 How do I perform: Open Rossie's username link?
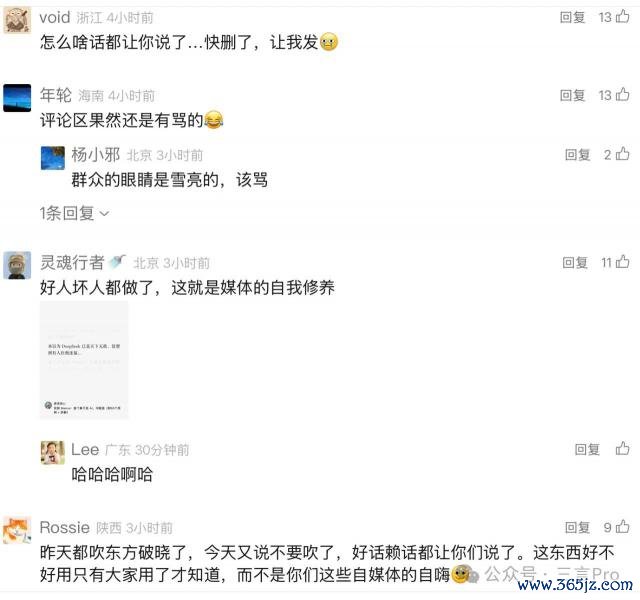[64, 527]
